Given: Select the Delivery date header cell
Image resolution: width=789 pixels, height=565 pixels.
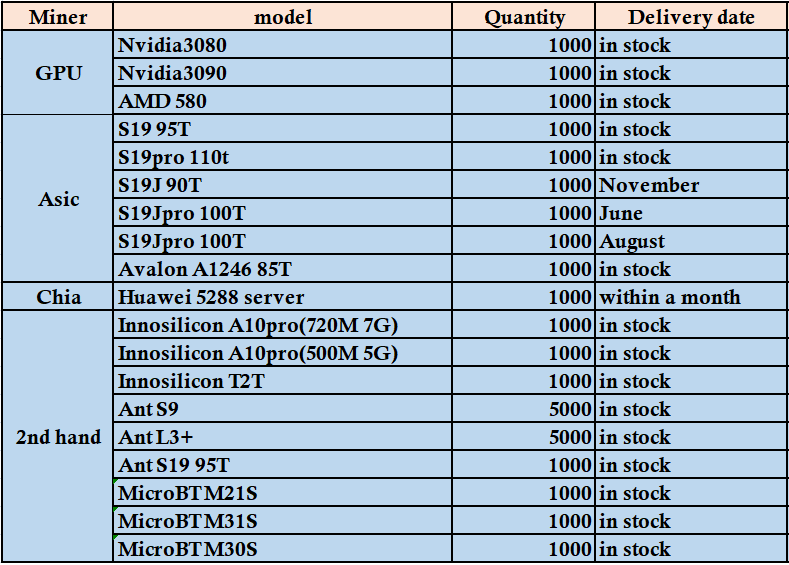Looking at the screenshot, I should 691,17.
